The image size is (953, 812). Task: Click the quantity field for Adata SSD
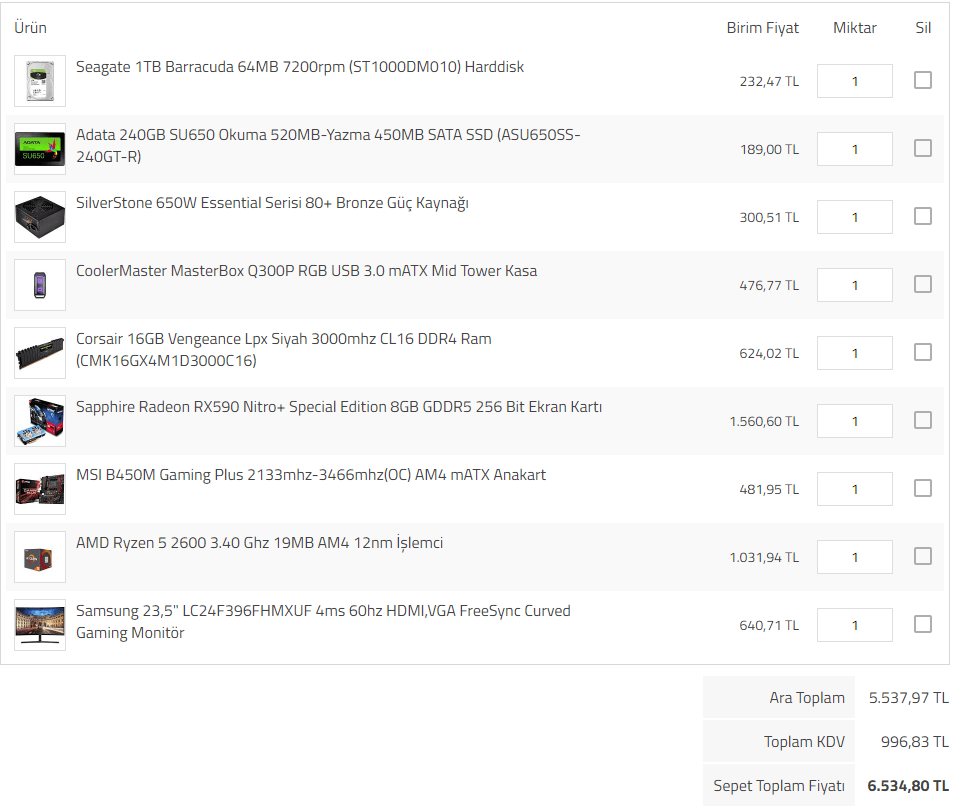[x=854, y=149]
